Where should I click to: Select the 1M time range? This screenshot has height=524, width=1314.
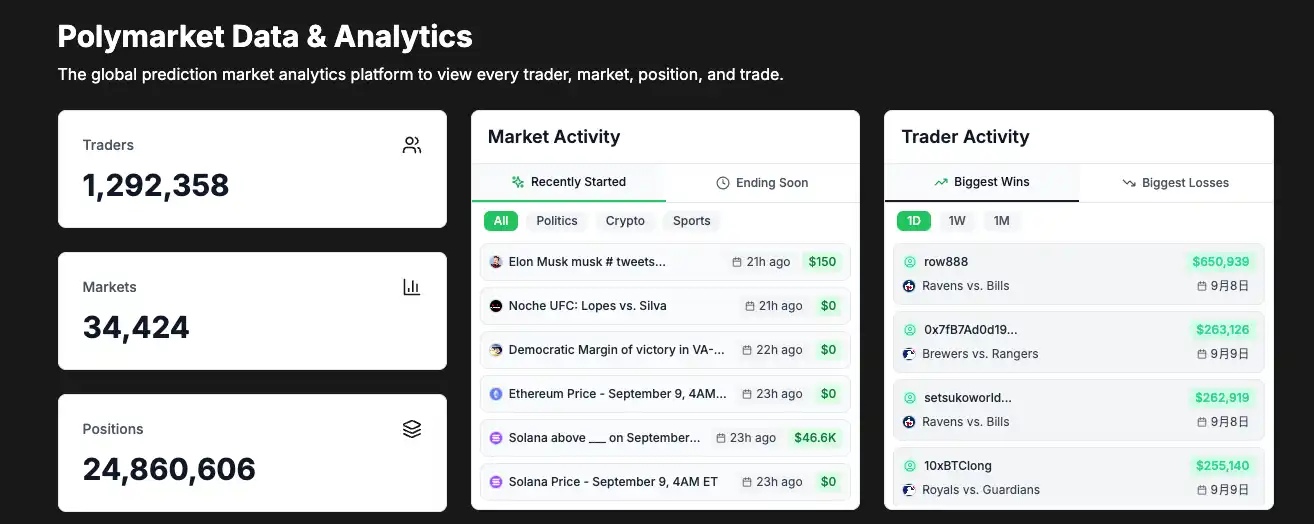click(1001, 221)
